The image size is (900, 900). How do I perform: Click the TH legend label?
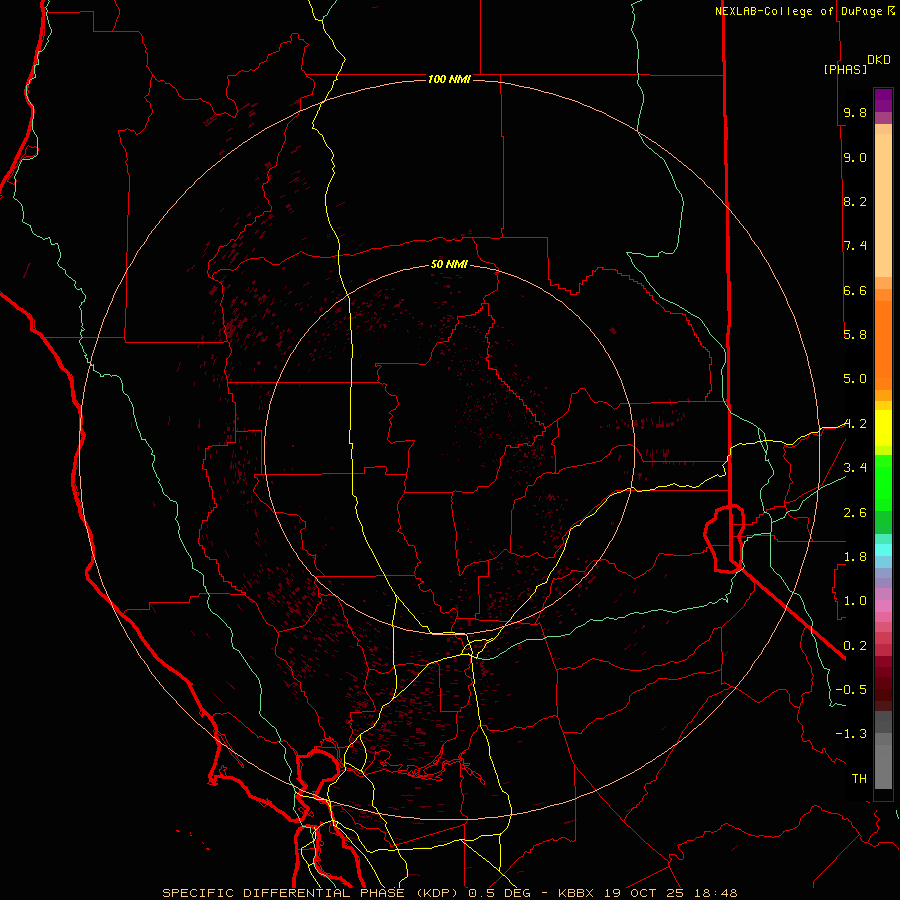pyautogui.click(x=859, y=779)
